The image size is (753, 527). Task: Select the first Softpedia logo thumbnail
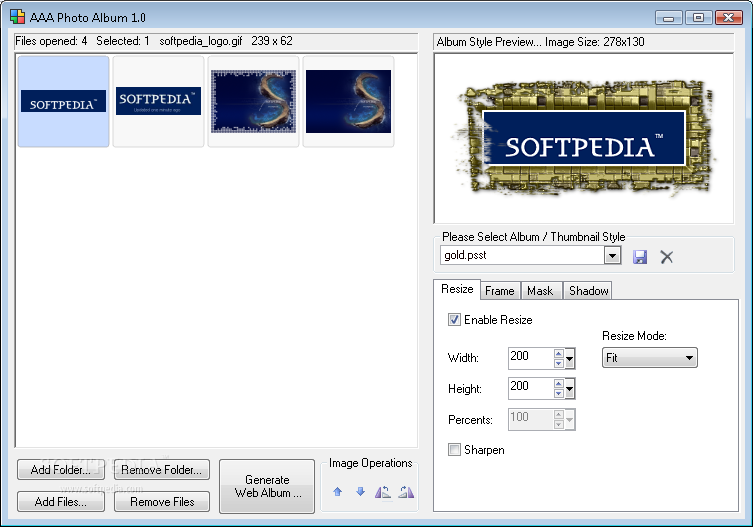click(x=63, y=101)
